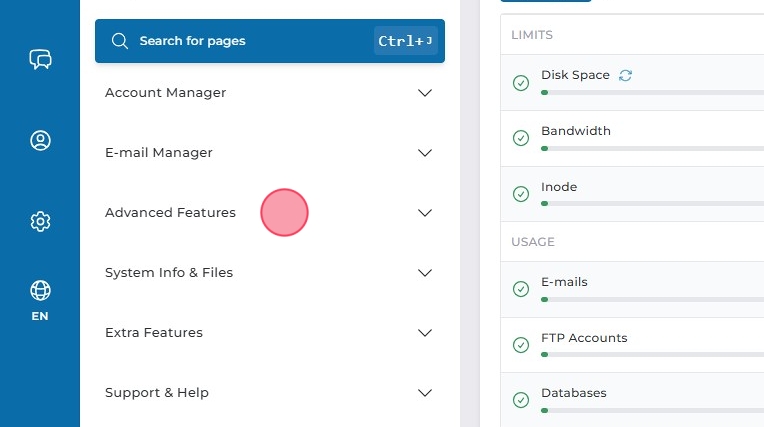
Task: Focus the Search for pages field
Action: tap(250, 41)
